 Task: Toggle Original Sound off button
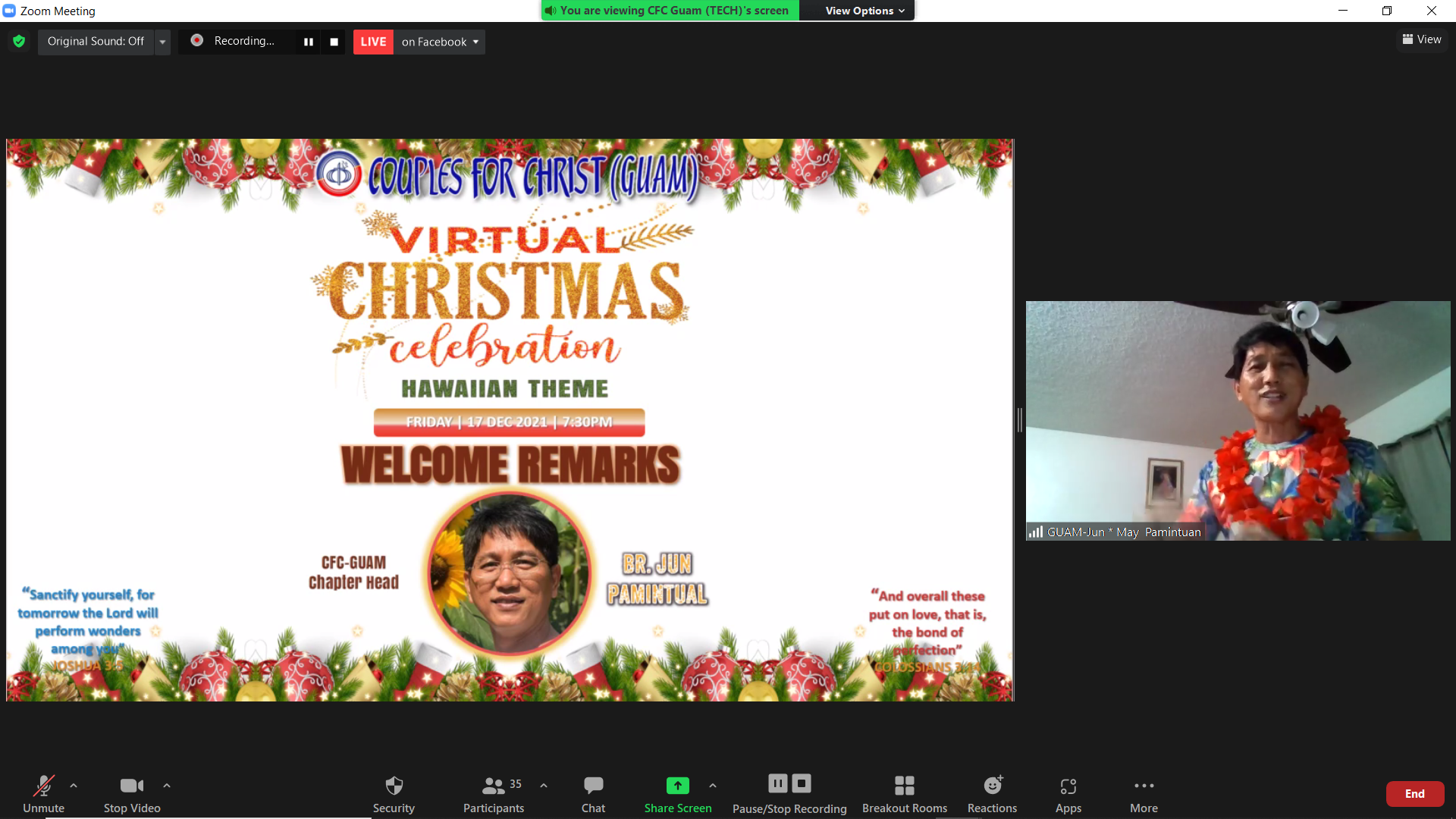pyautogui.click(x=96, y=41)
